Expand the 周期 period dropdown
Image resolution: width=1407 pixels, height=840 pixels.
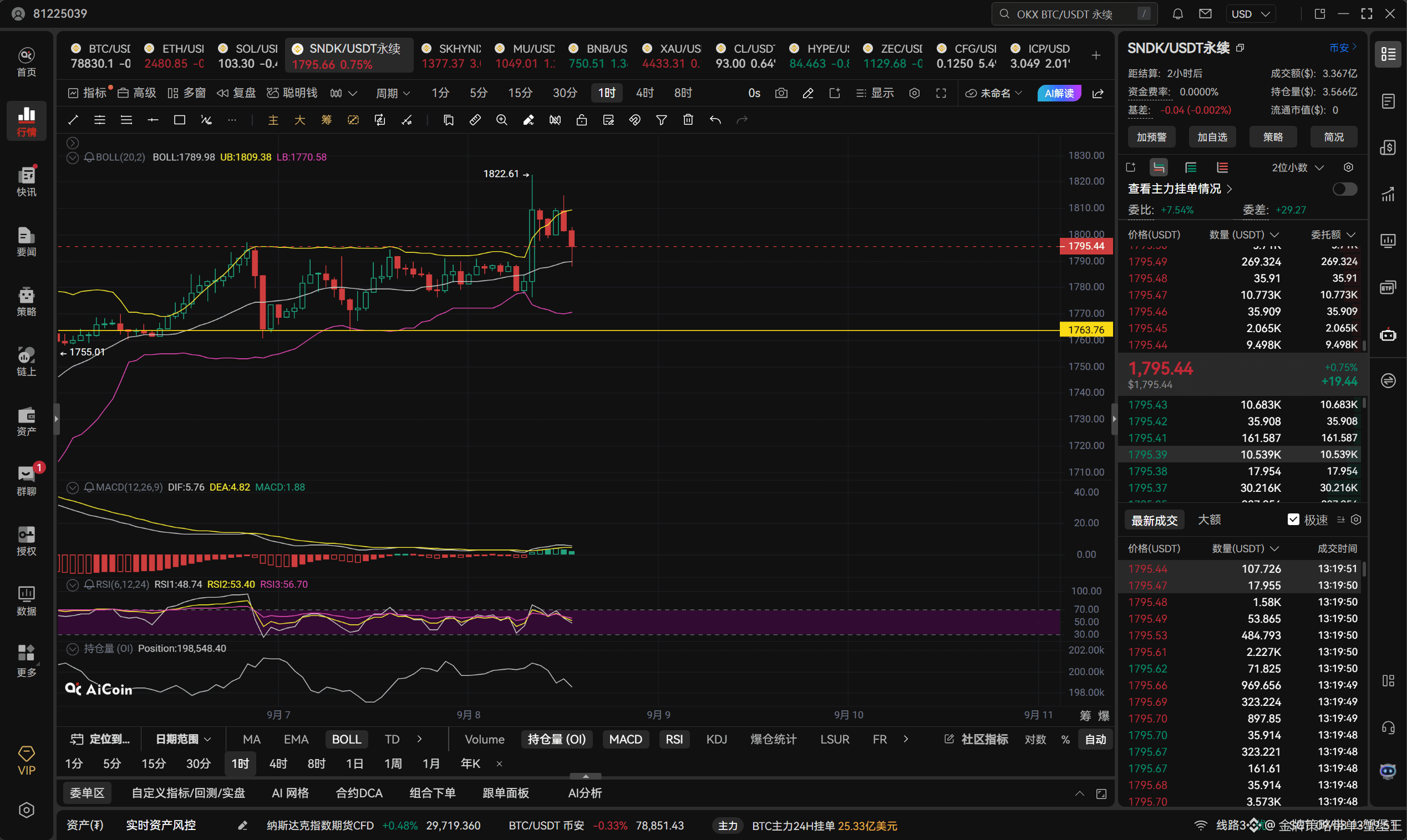coord(393,93)
